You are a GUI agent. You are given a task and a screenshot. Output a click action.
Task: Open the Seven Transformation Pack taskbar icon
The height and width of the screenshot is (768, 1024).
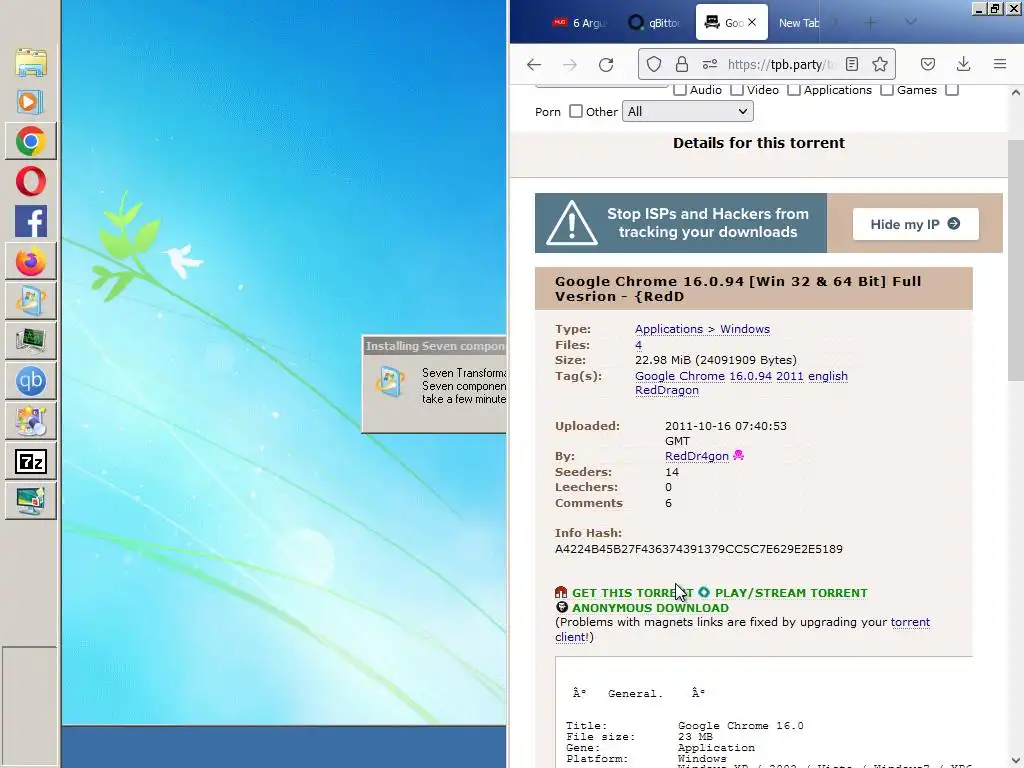[x=31, y=301]
